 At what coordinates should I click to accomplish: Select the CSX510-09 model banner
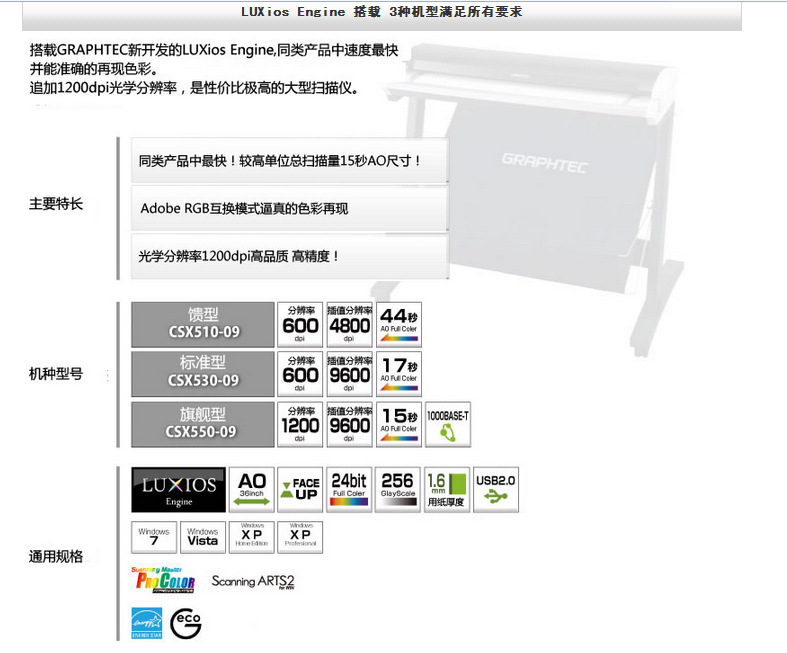tap(203, 325)
